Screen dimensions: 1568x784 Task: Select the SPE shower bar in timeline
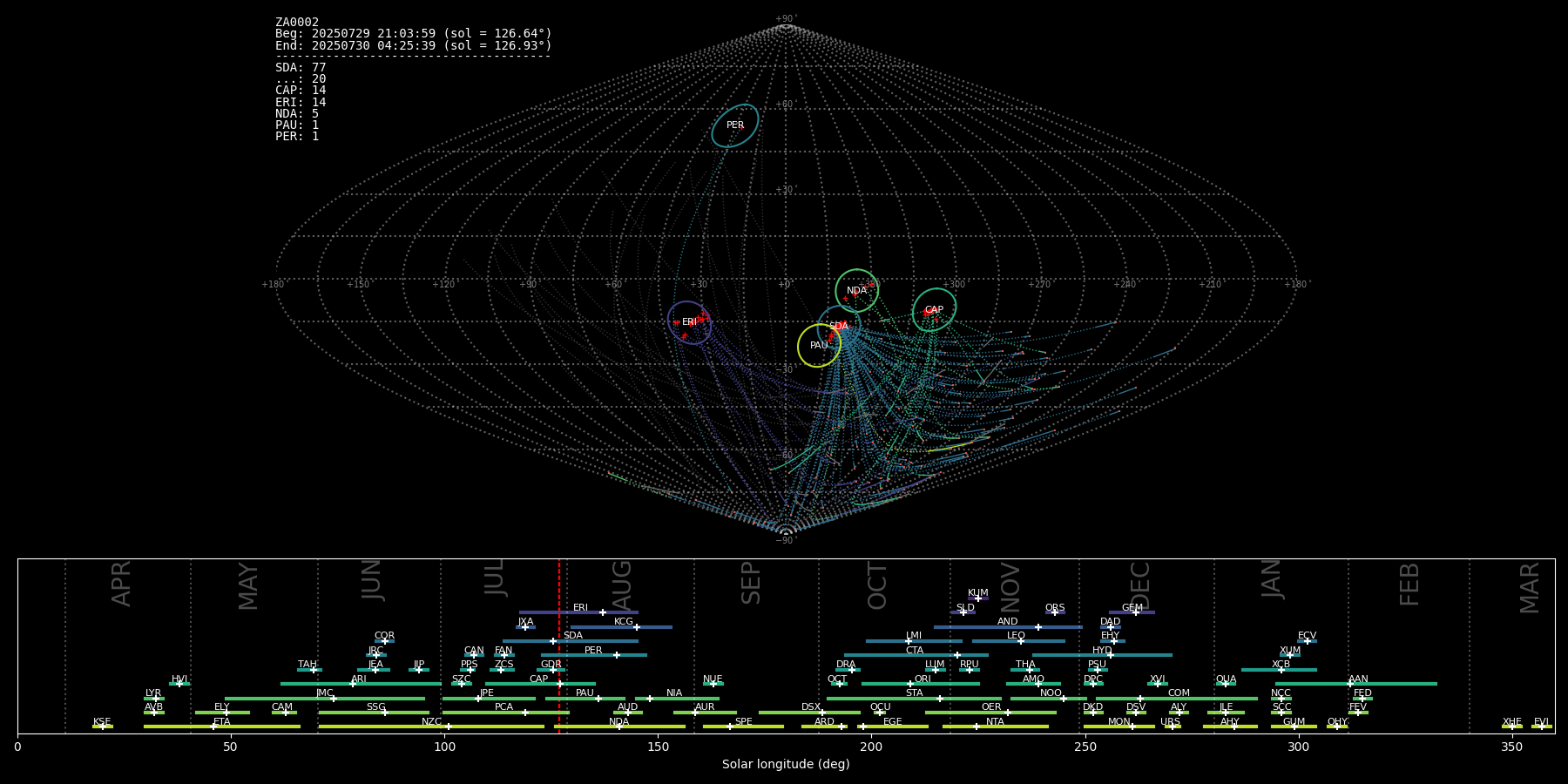[743, 727]
